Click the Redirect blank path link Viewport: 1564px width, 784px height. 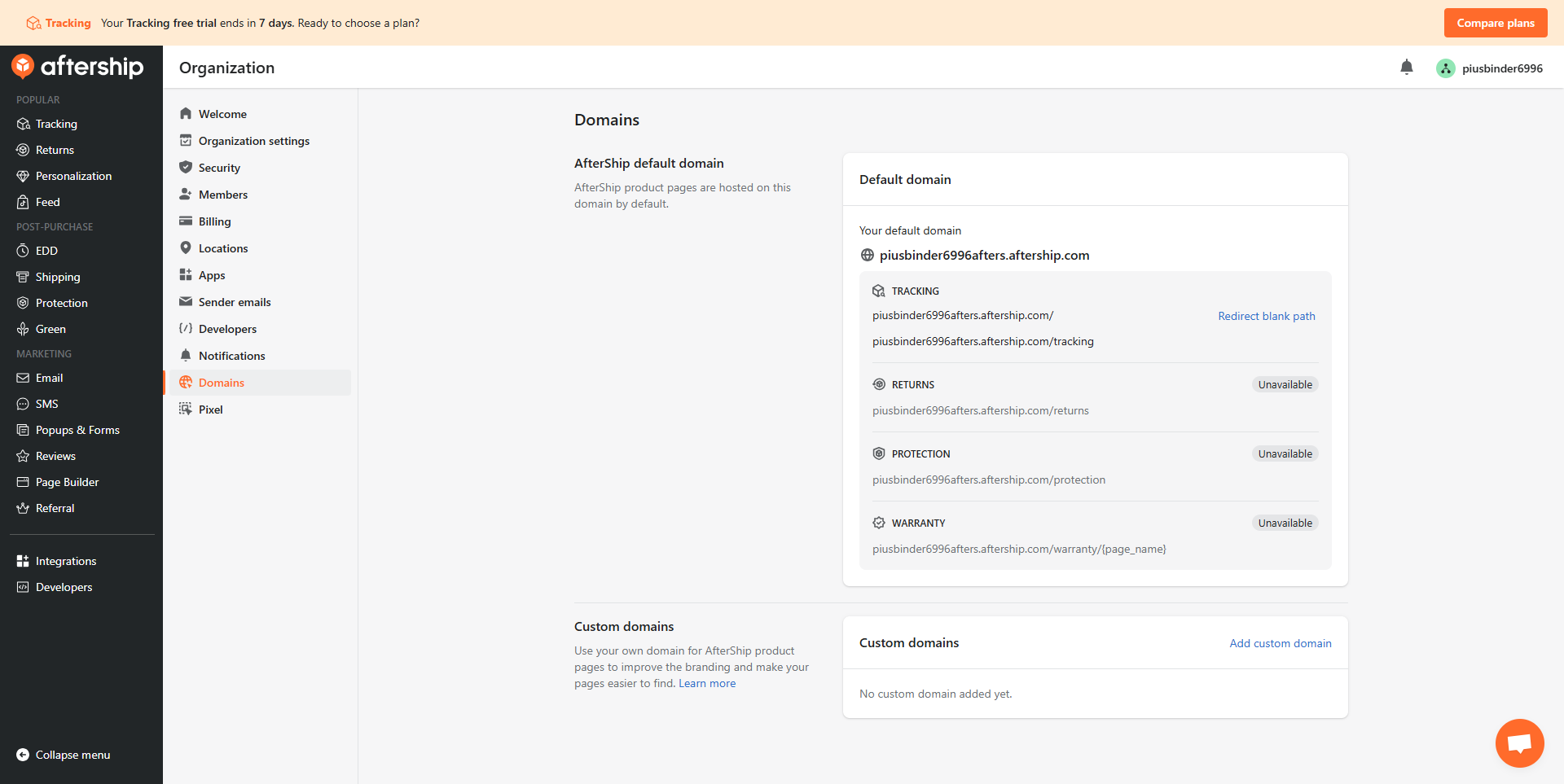point(1266,316)
